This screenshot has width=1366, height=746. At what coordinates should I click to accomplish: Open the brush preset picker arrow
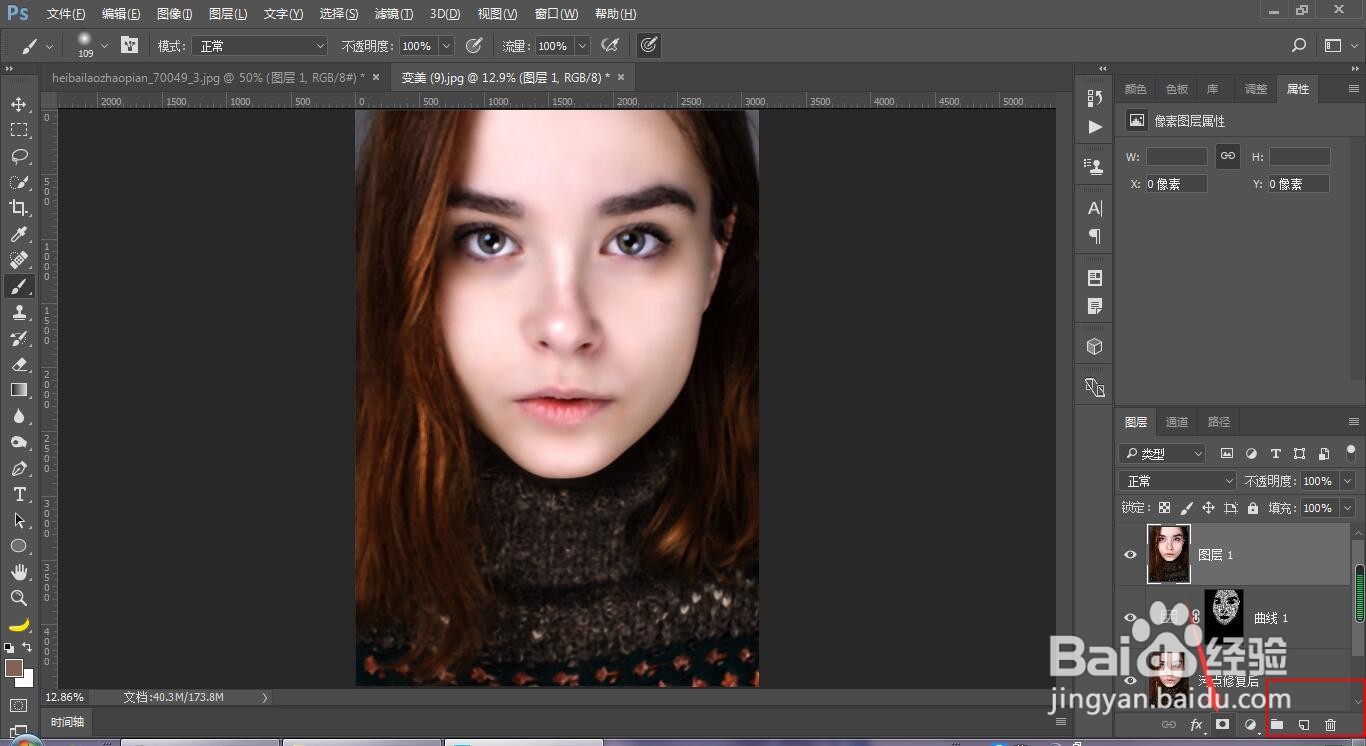point(104,46)
